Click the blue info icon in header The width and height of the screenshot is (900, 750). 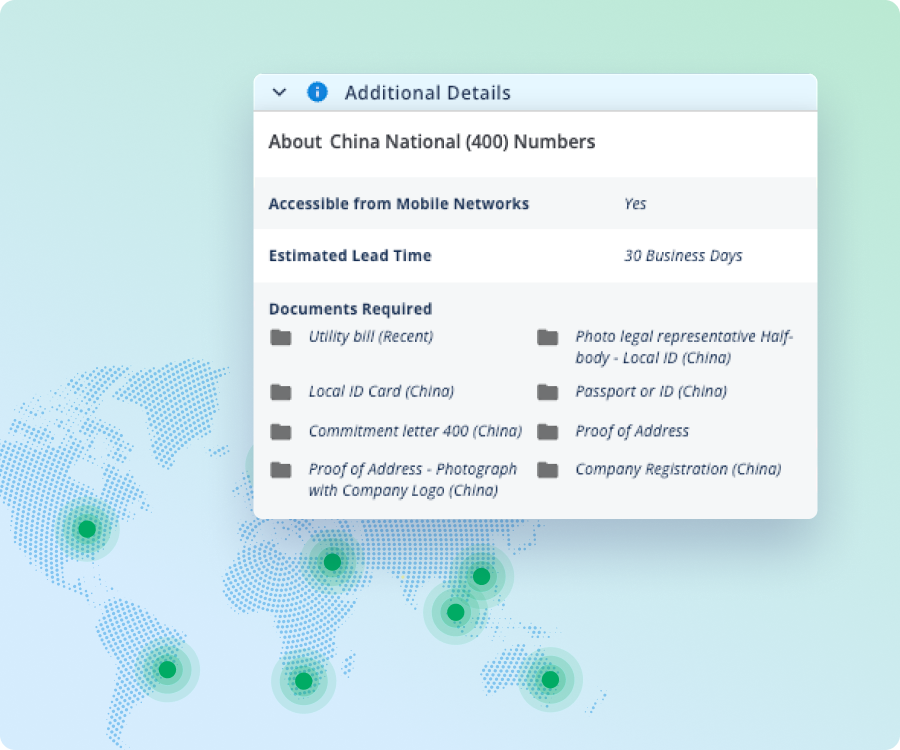(317, 93)
